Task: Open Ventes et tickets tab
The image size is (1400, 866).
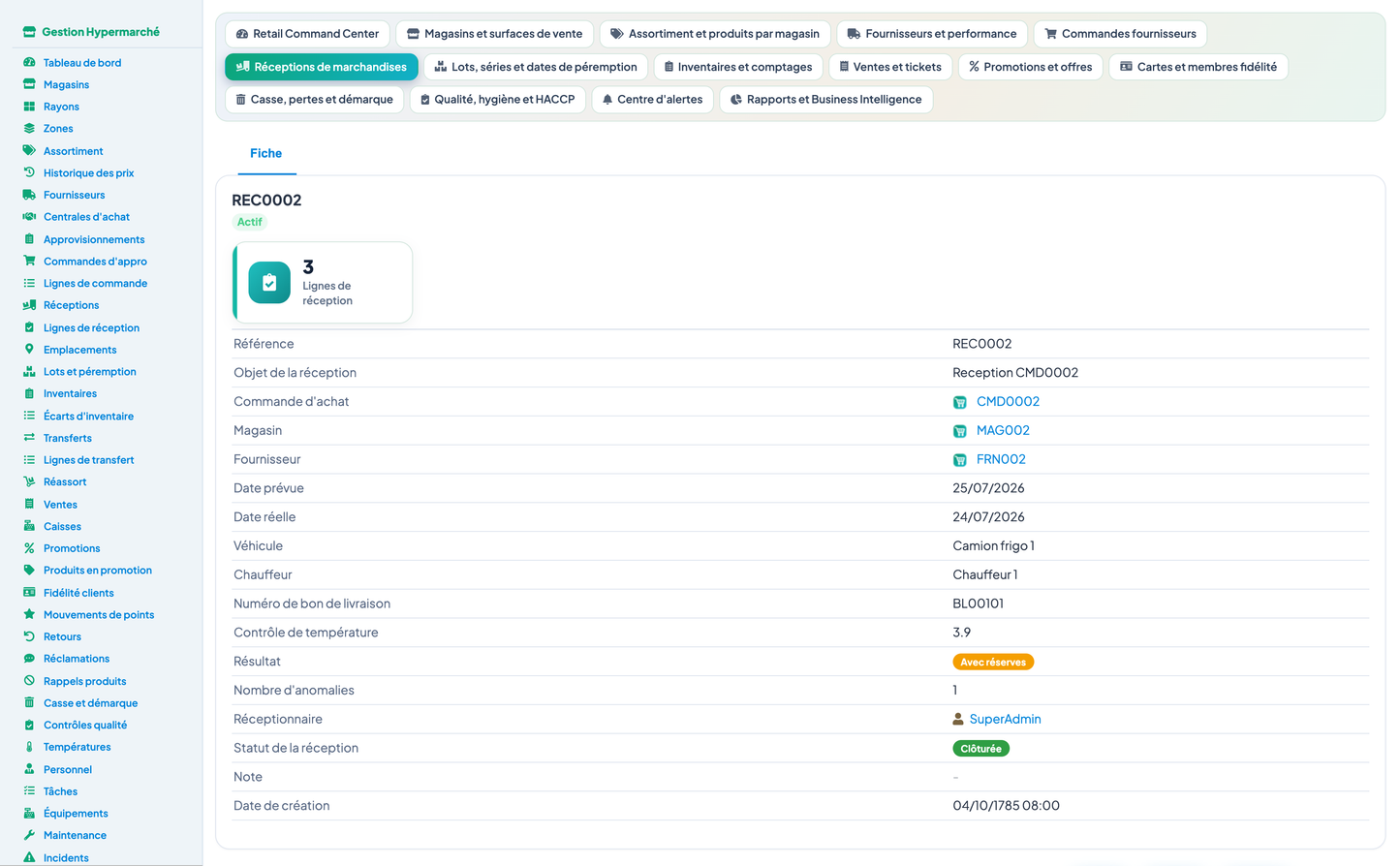Action: pos(890,67)
